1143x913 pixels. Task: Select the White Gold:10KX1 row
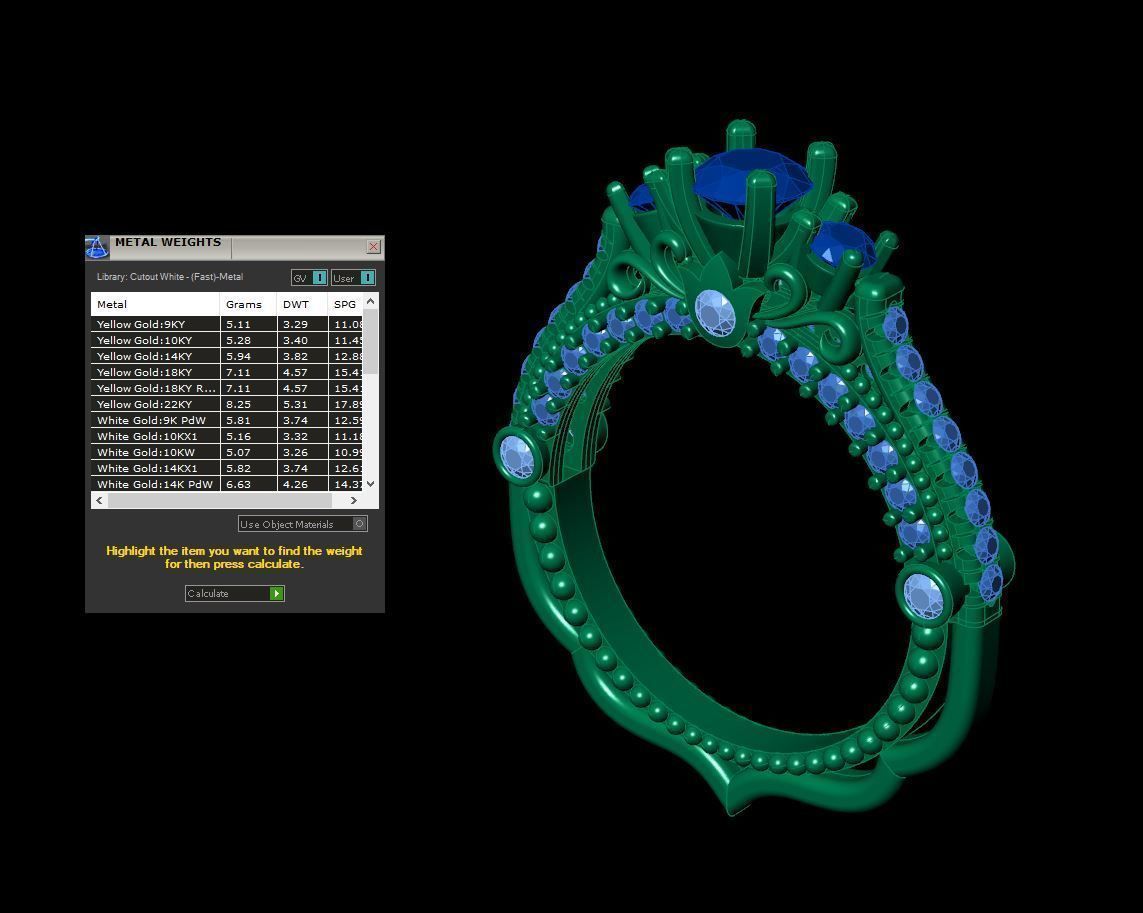[x=227, y=436]
